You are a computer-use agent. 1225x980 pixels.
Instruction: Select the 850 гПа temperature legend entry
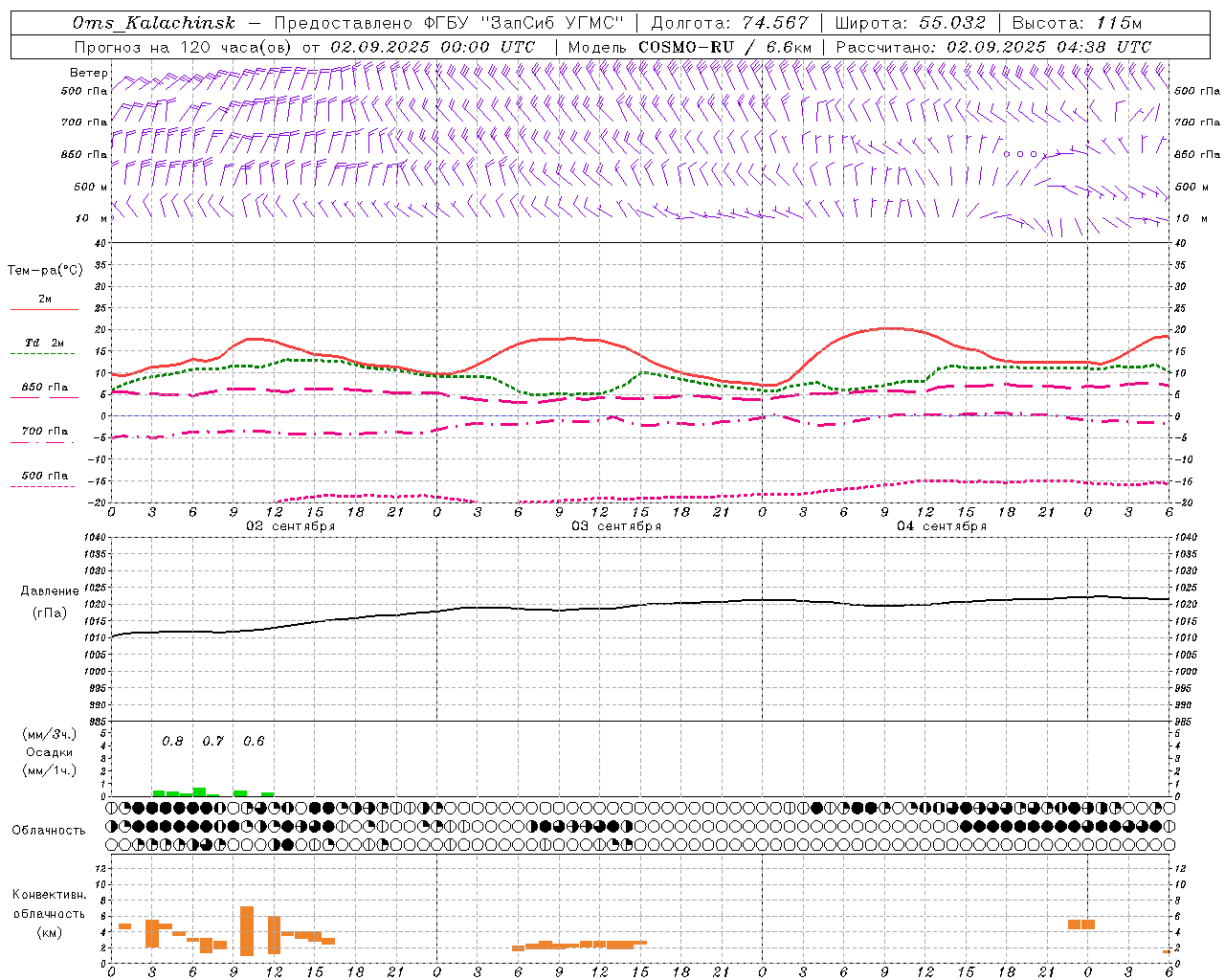click(44, 388)
